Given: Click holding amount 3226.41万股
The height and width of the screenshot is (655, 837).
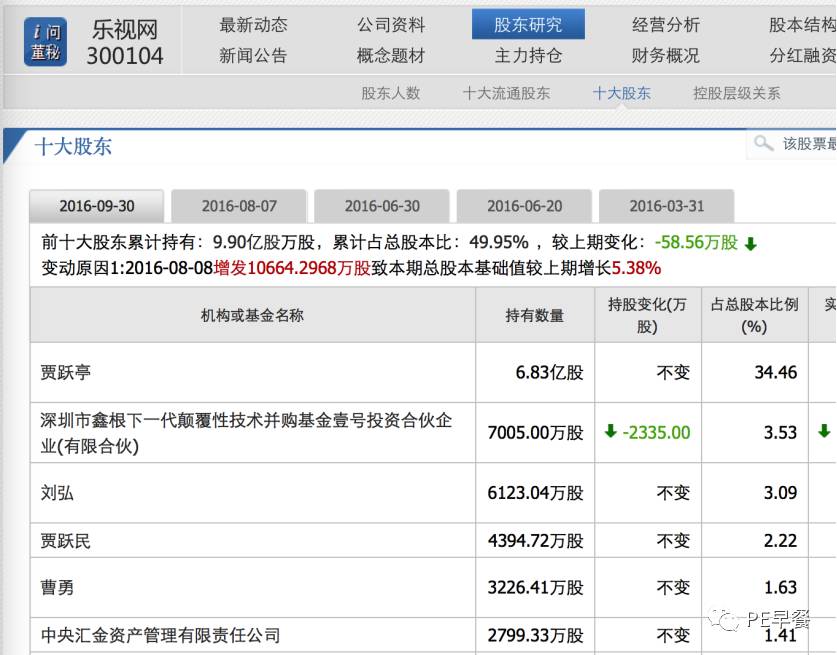Looking at the screenshot, I should tap(535, 588).
